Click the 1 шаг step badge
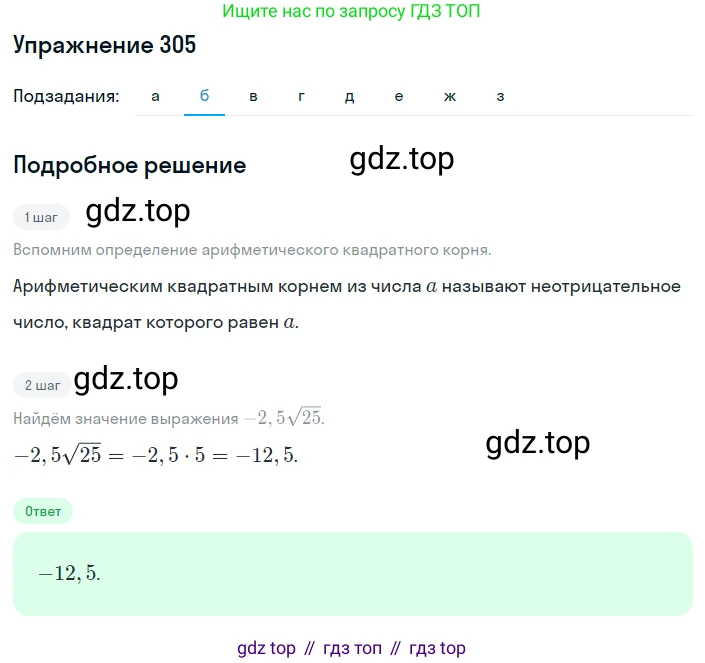Viewport: 705px width, 663px height. pos(41,217)
